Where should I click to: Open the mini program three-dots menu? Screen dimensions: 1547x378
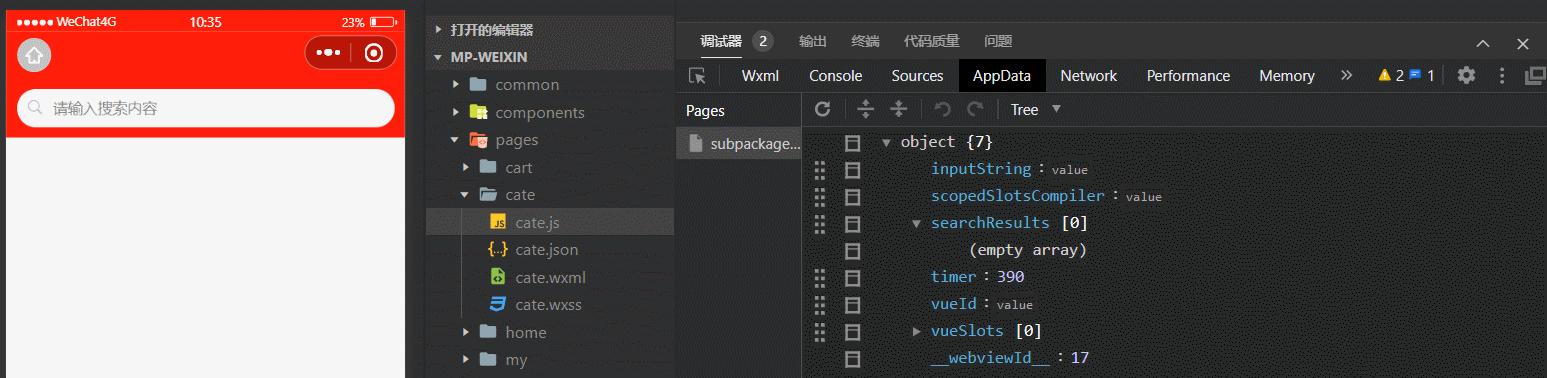[328, 53]
